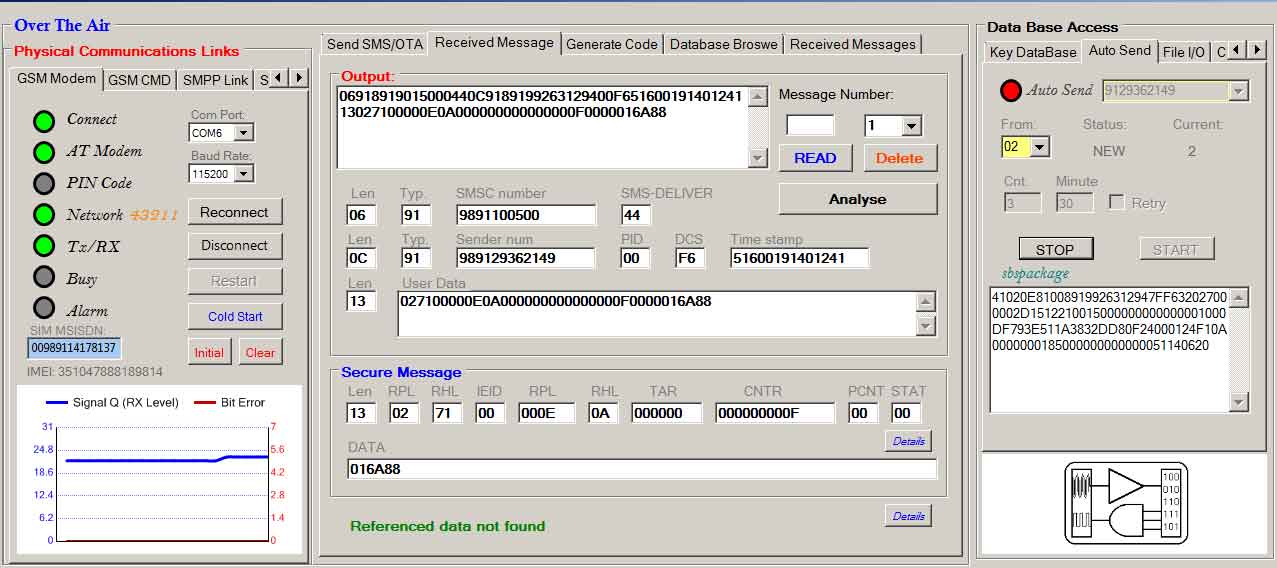Open the Key DataBase tab

point(1033,52)
